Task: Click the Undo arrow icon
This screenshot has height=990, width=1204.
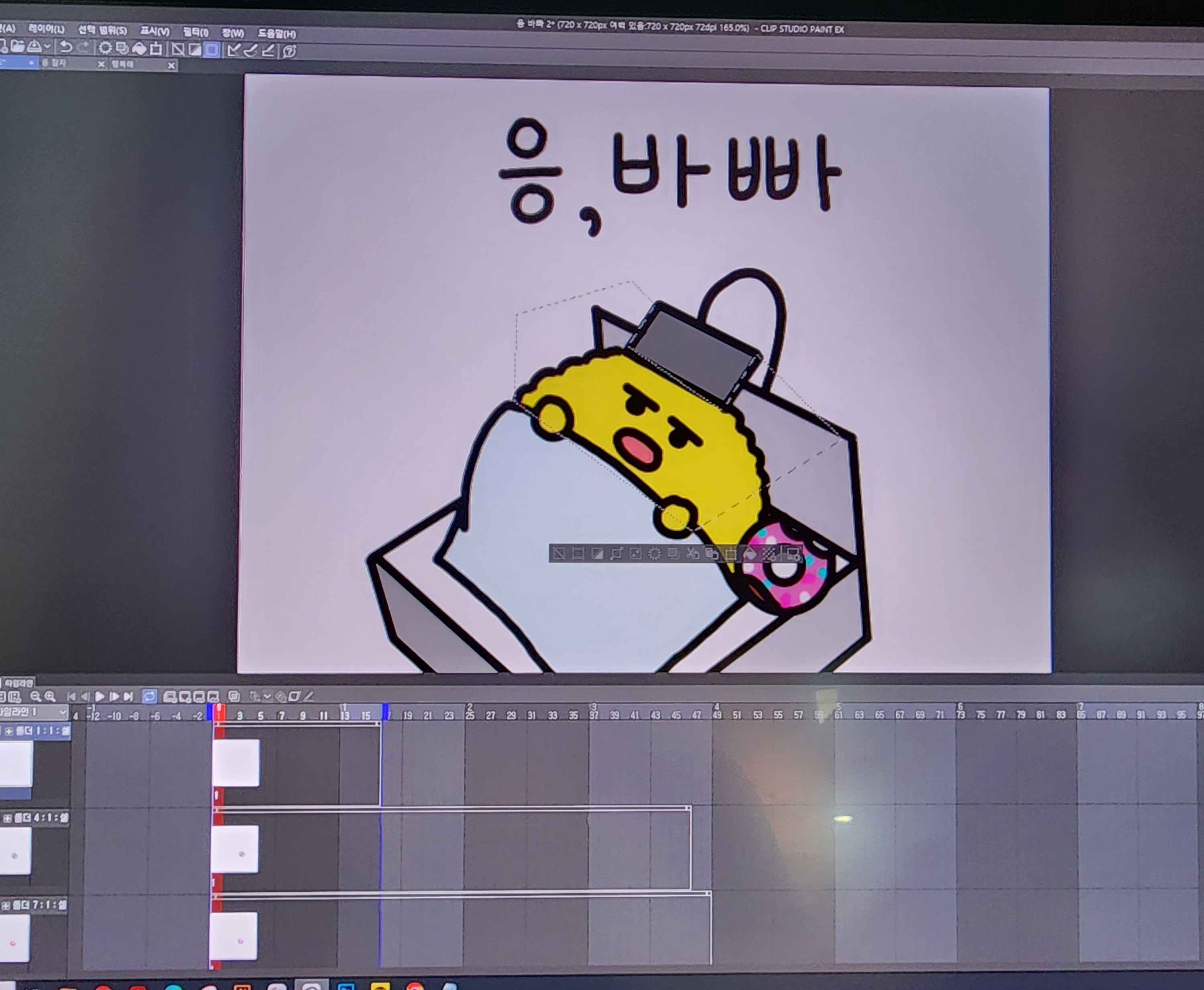Action: click(x=66, y=48)
